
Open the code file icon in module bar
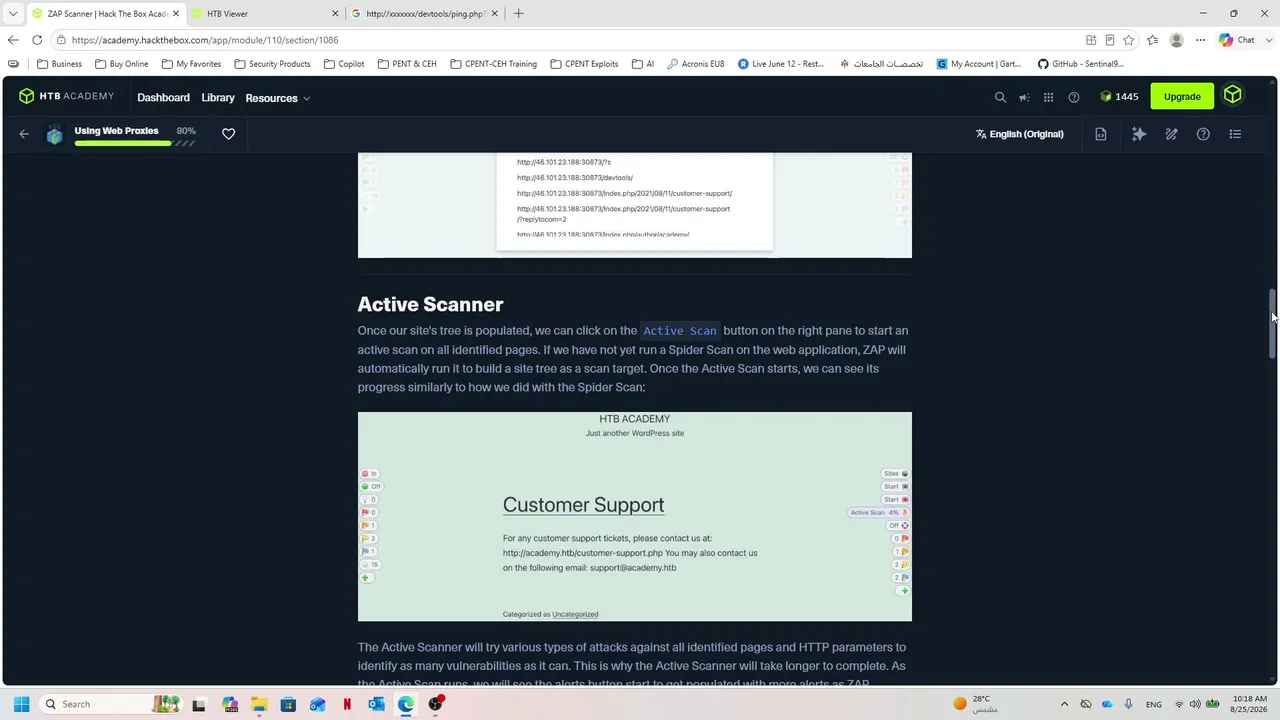tap(1100, 134)
